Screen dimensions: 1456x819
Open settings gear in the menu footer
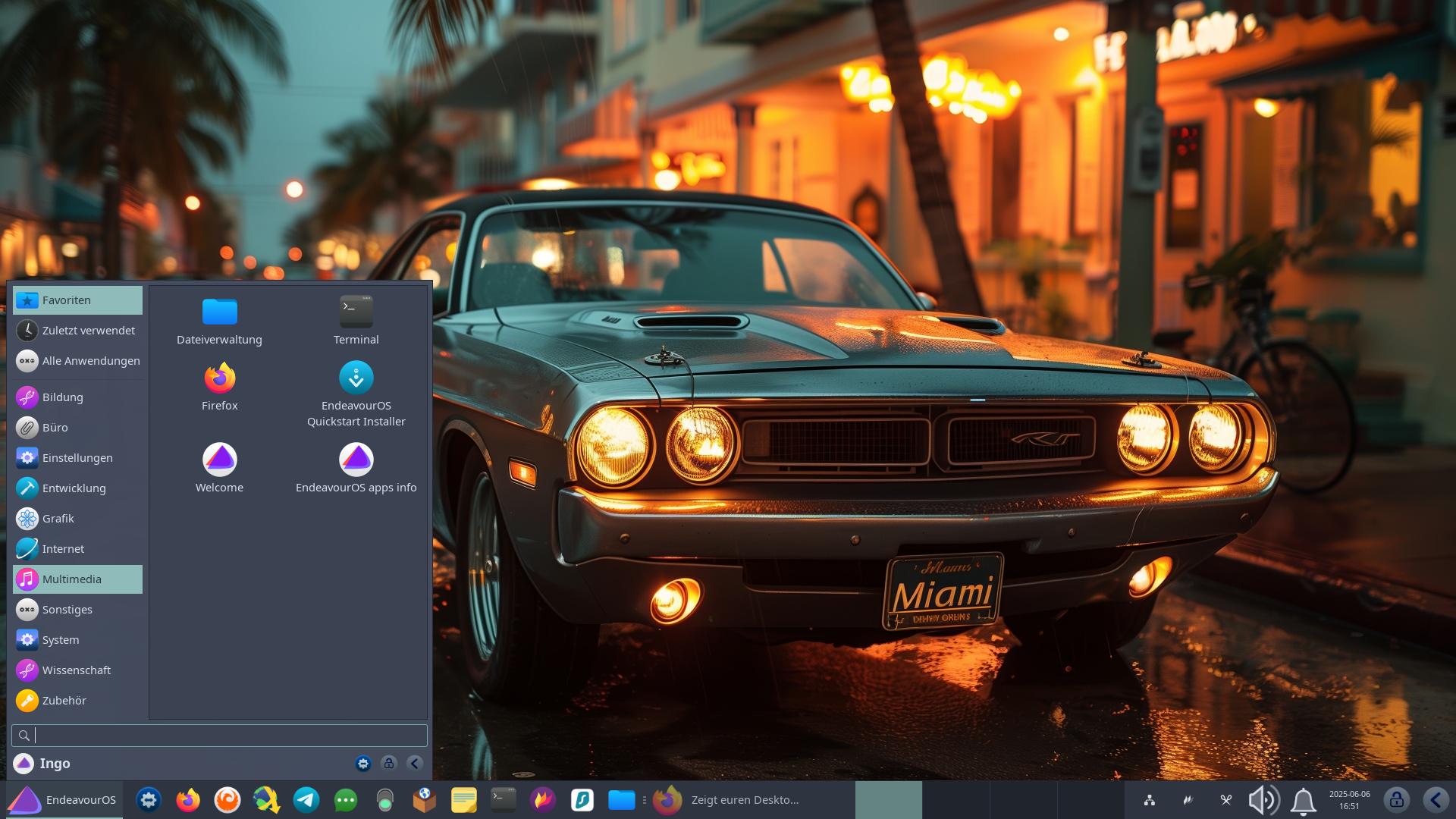point(363,764)
